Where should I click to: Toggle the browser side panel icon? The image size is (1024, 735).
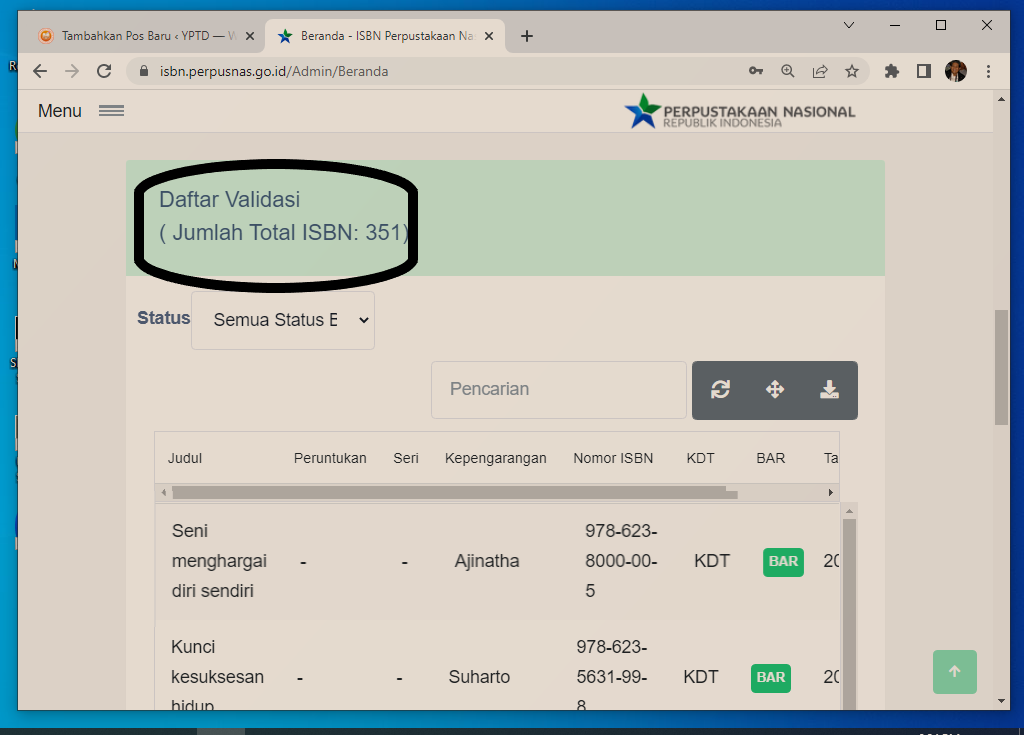[x=924, y=71]
